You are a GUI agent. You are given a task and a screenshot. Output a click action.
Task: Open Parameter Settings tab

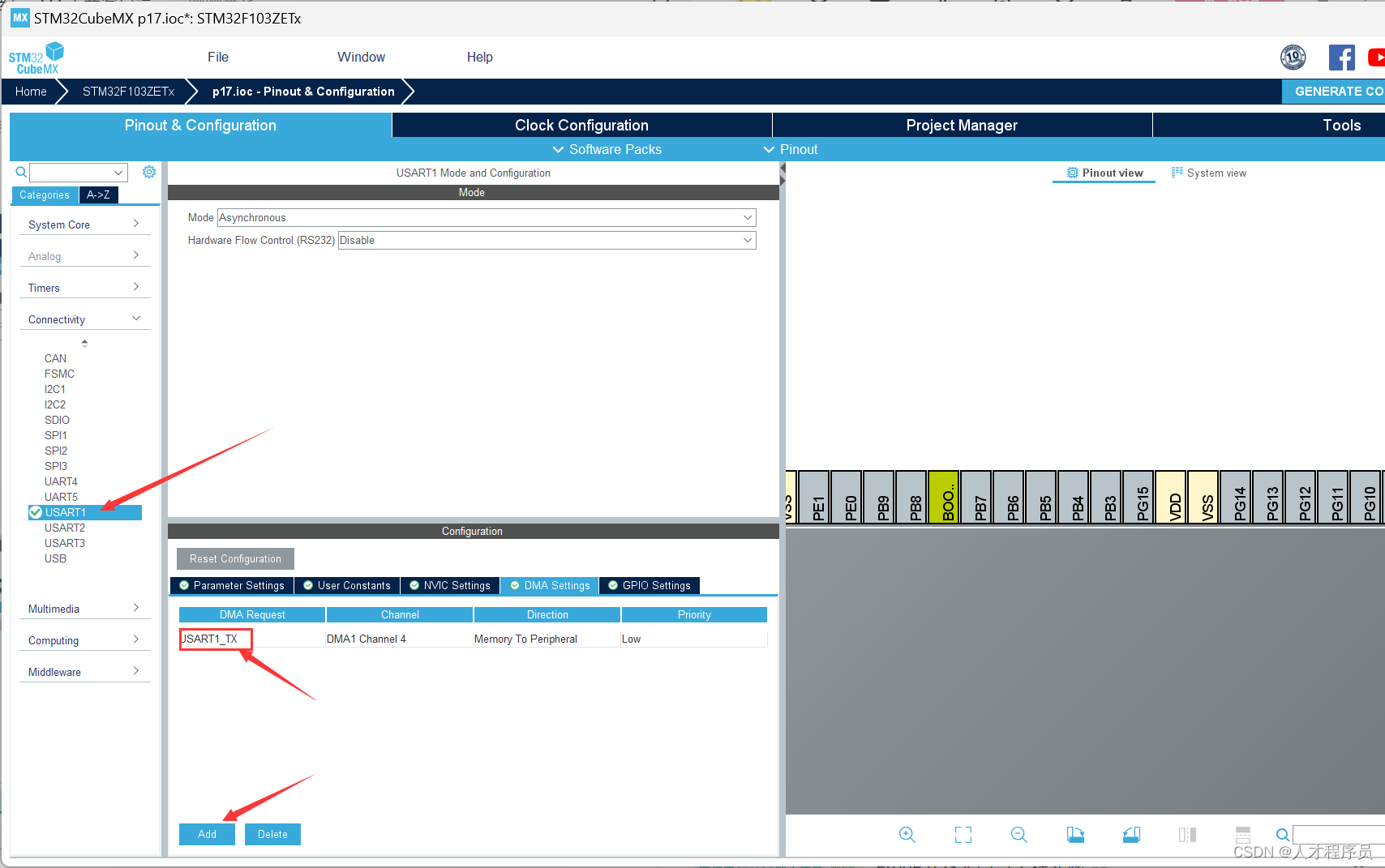click(x=232, y=585)
